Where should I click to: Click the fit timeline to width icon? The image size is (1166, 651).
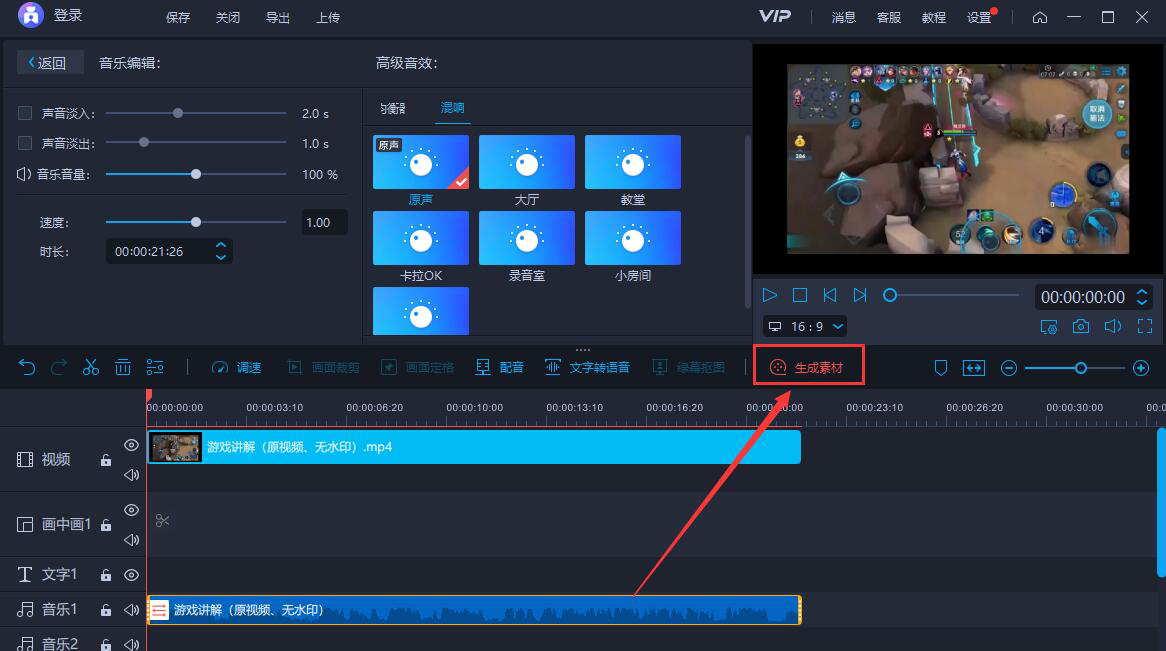point(973,368)
